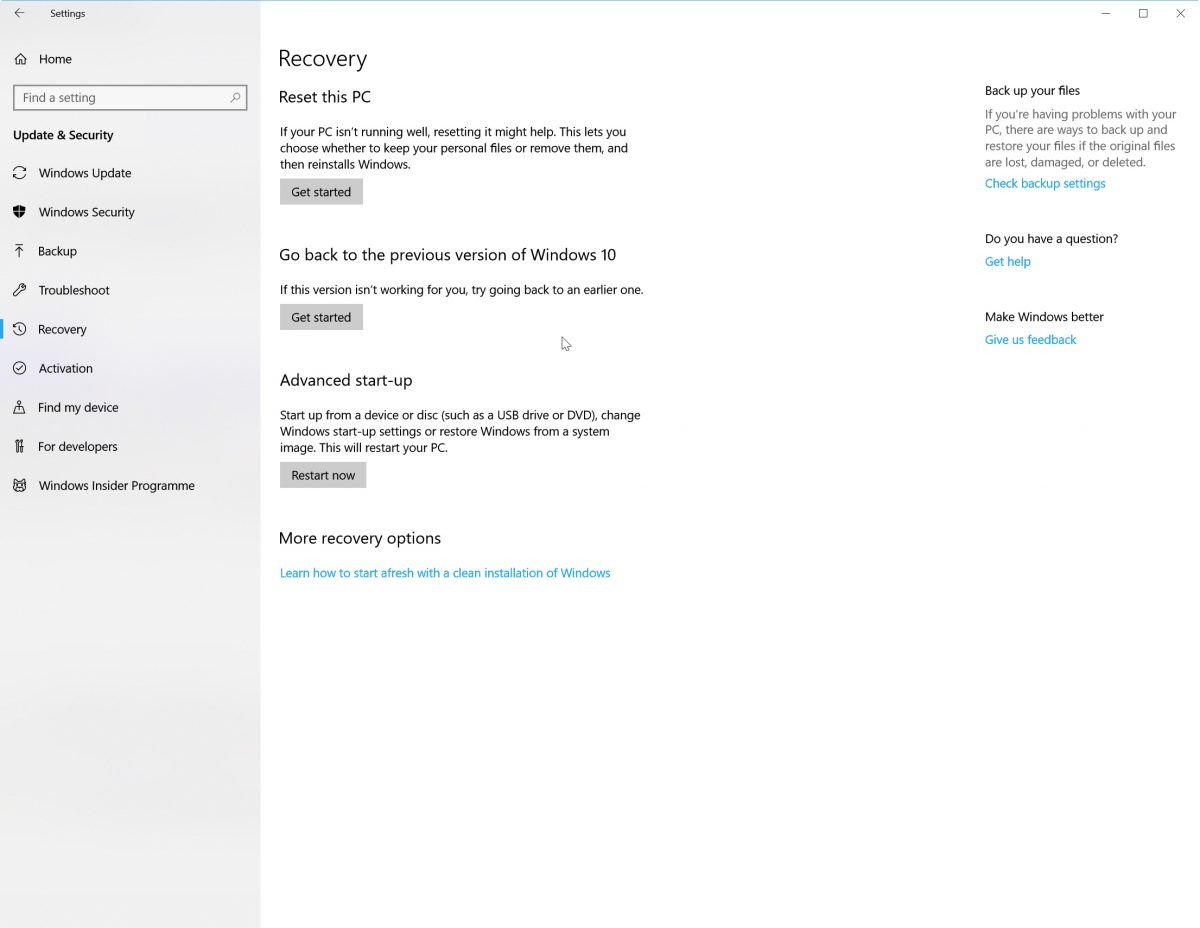Image resolution: width=1200 pixels, height=928 pixels.
Task: Click the Windows Security shield icon
Action: (x=19, y=212)
